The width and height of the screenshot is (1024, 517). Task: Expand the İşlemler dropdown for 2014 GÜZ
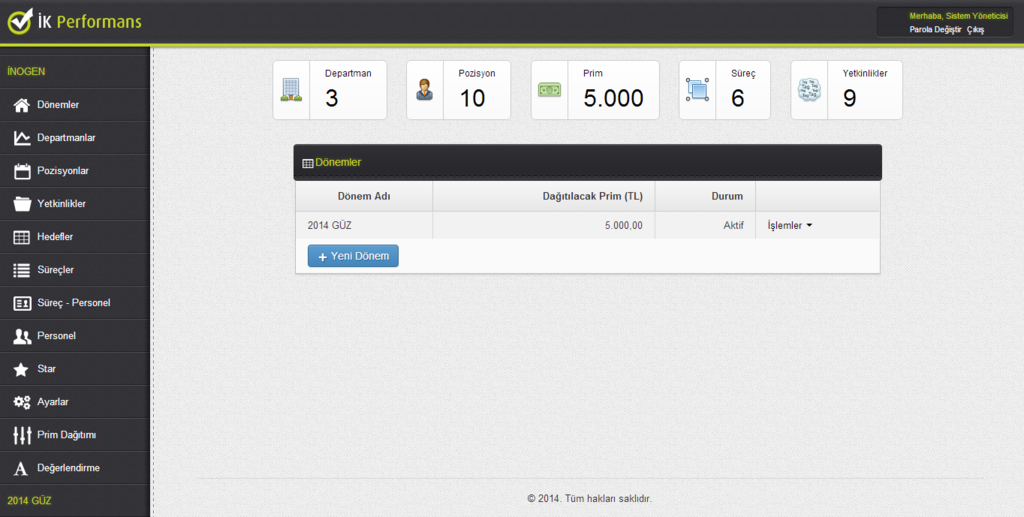pos(789,226)
